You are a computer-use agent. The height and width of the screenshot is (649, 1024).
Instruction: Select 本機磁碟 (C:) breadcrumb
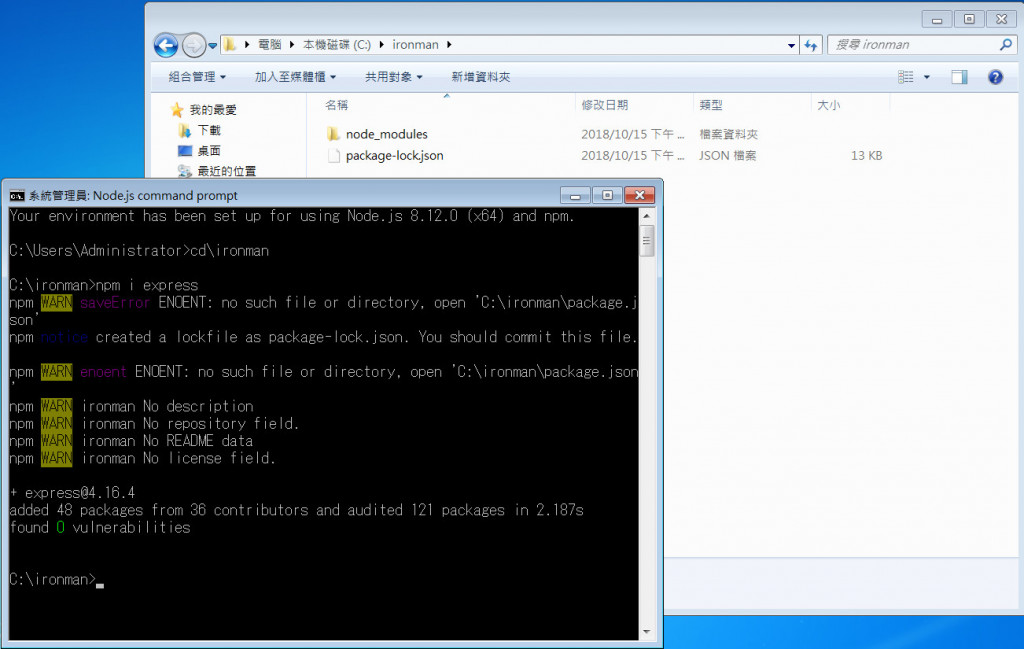tap(337, 44)
